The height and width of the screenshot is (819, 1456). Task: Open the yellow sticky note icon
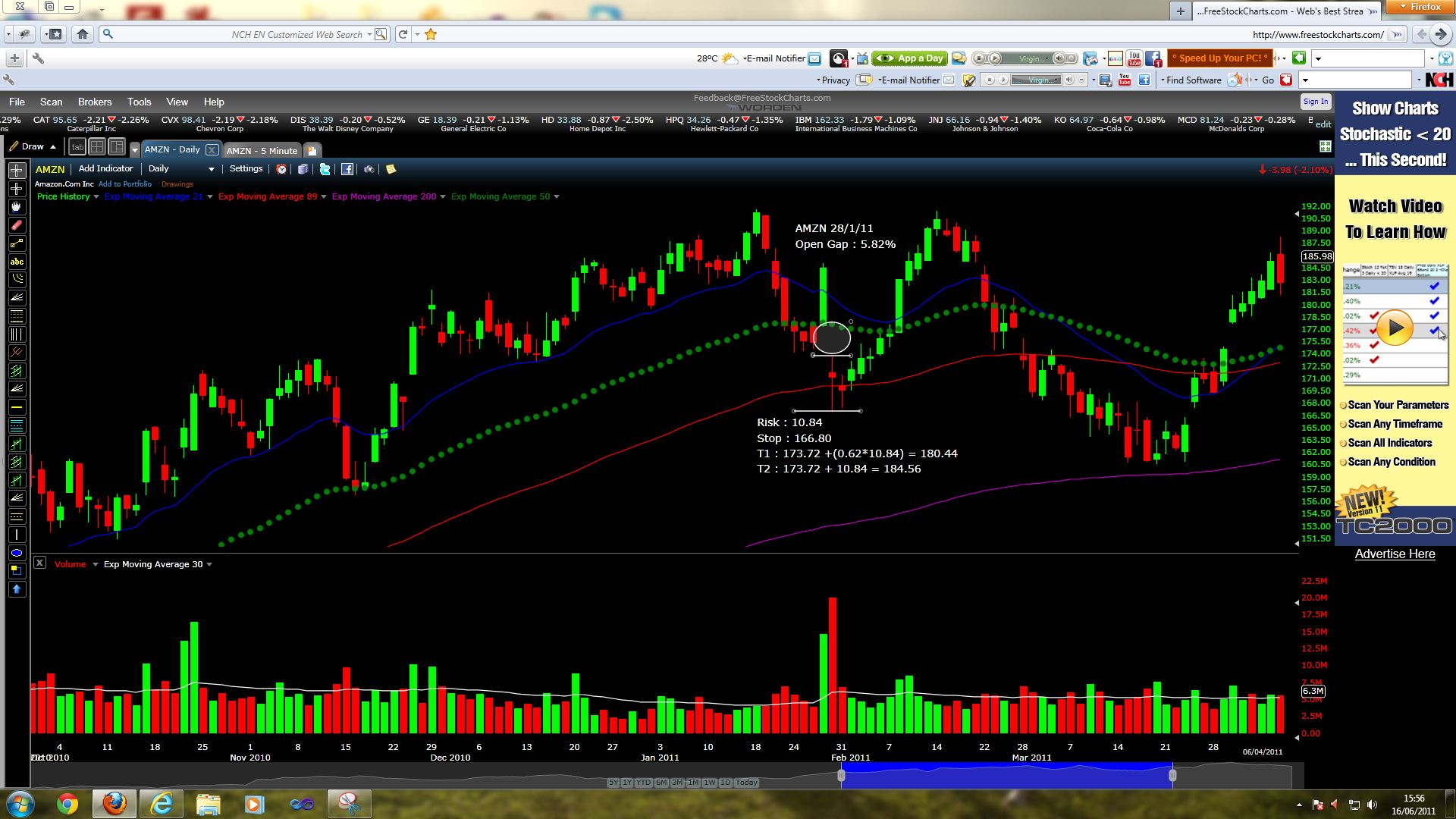(391, 169)
